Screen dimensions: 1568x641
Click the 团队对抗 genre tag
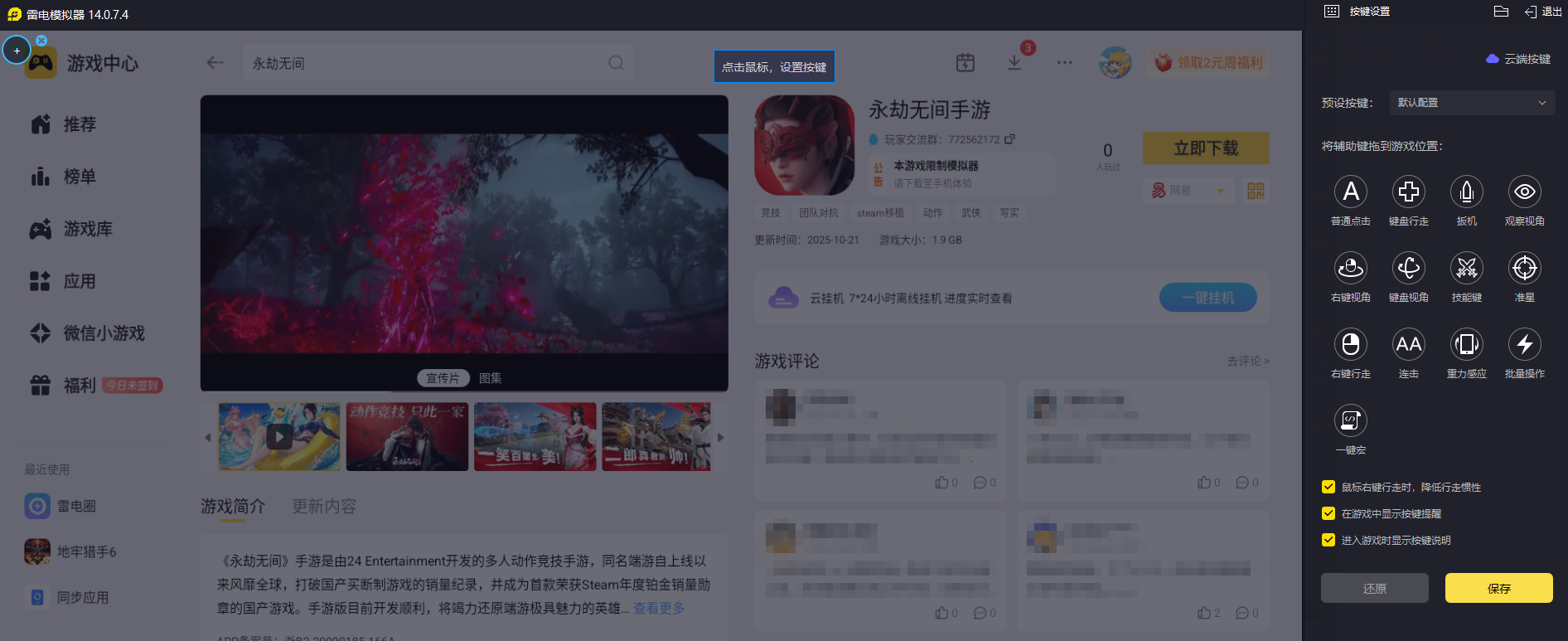tap(819, 213)
